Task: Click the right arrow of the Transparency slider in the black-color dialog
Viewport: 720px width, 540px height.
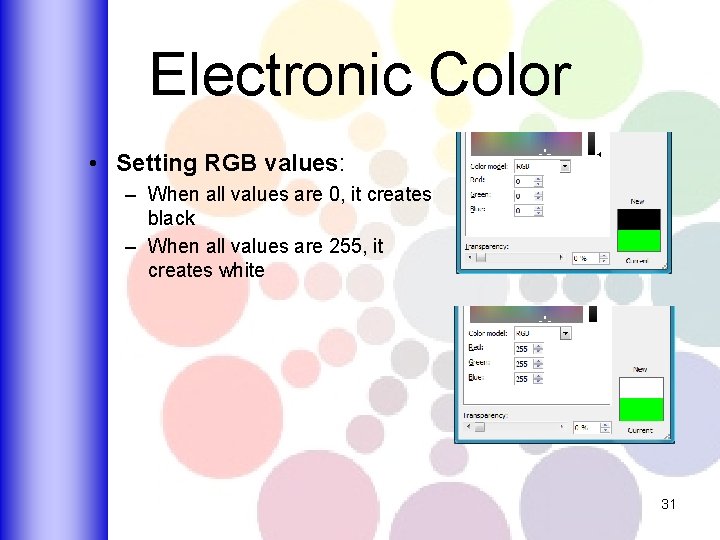Action: click(561, 258)
